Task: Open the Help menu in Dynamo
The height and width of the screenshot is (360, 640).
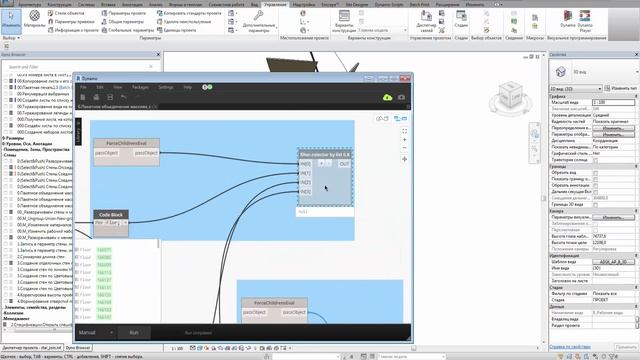Action: tap(187, 87)
